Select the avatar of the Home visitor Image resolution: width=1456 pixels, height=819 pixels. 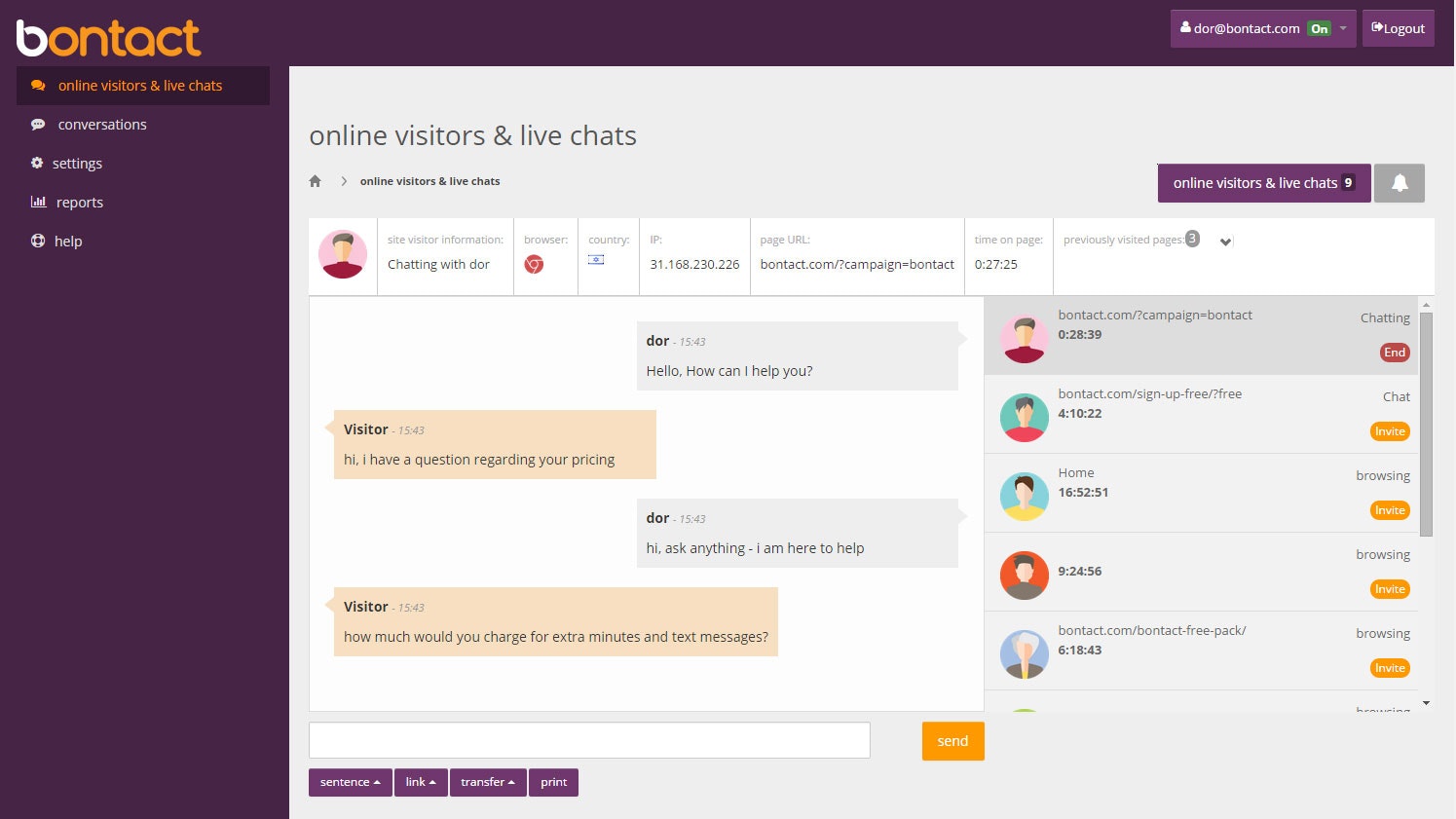pyautogui.click(x=1025, y=497)
